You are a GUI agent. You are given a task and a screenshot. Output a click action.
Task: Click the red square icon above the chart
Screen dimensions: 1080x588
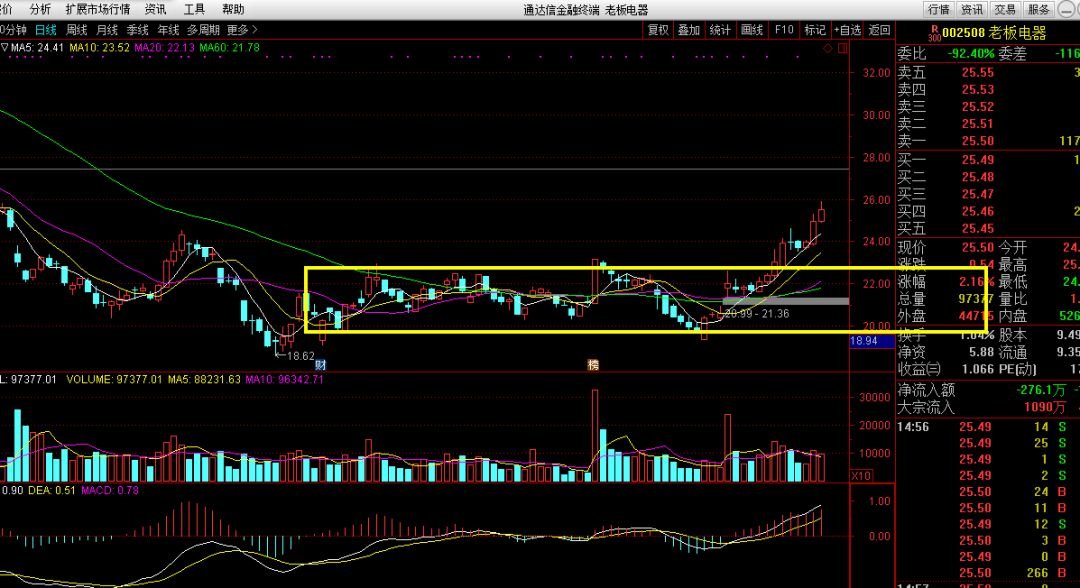coord(842,48)
